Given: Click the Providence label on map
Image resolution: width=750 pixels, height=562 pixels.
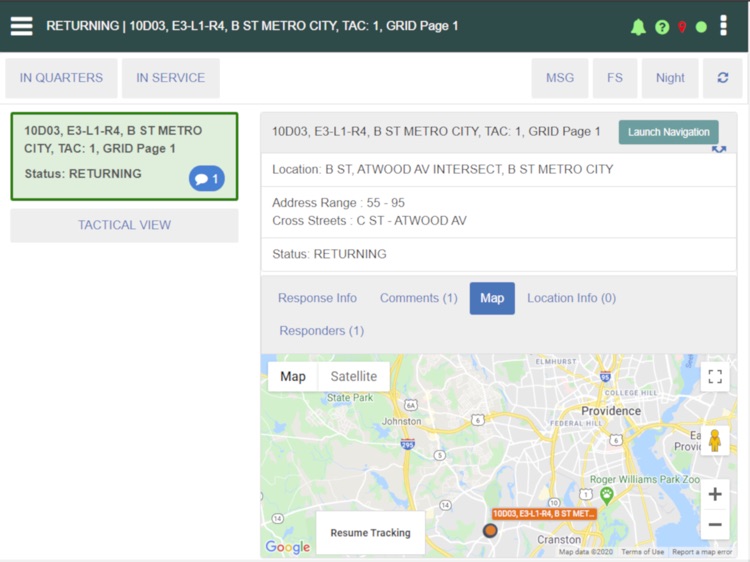Looking at the screenshot, I should 611,411.
